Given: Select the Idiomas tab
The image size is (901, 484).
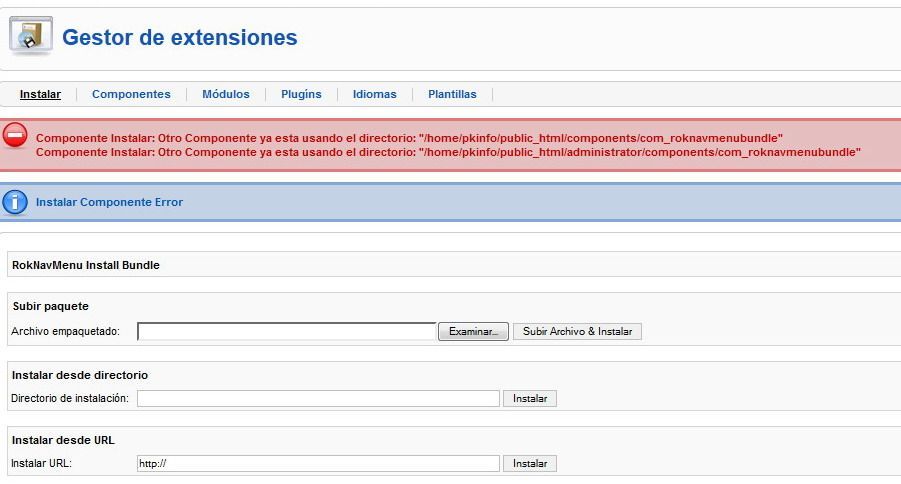Looking at the screenshot, I should [375, 94].
